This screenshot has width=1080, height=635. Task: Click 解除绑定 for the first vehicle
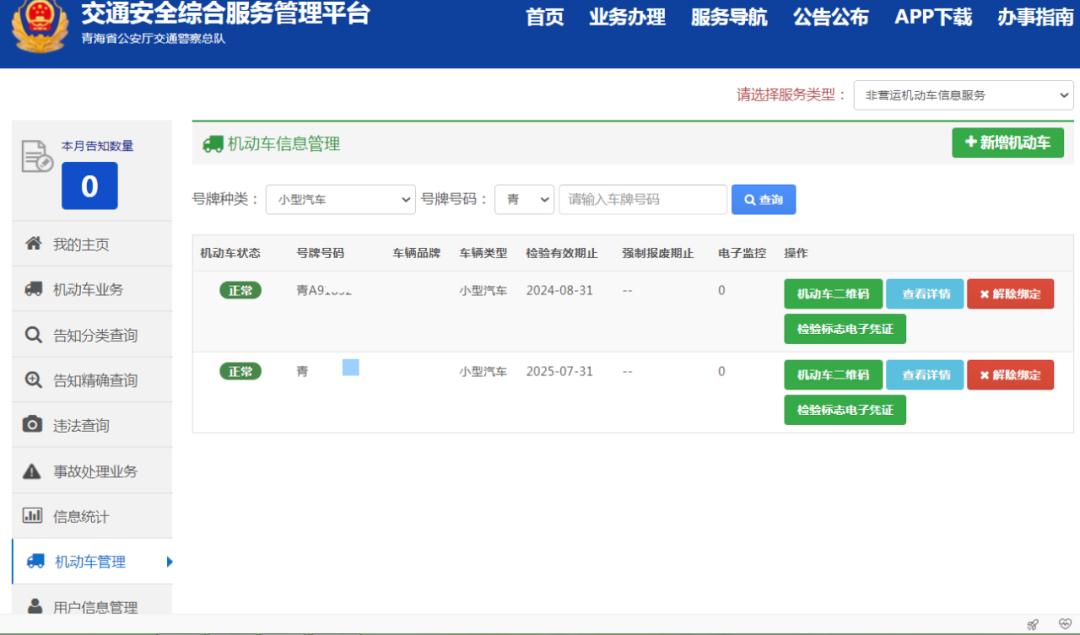coord(1010,294)
